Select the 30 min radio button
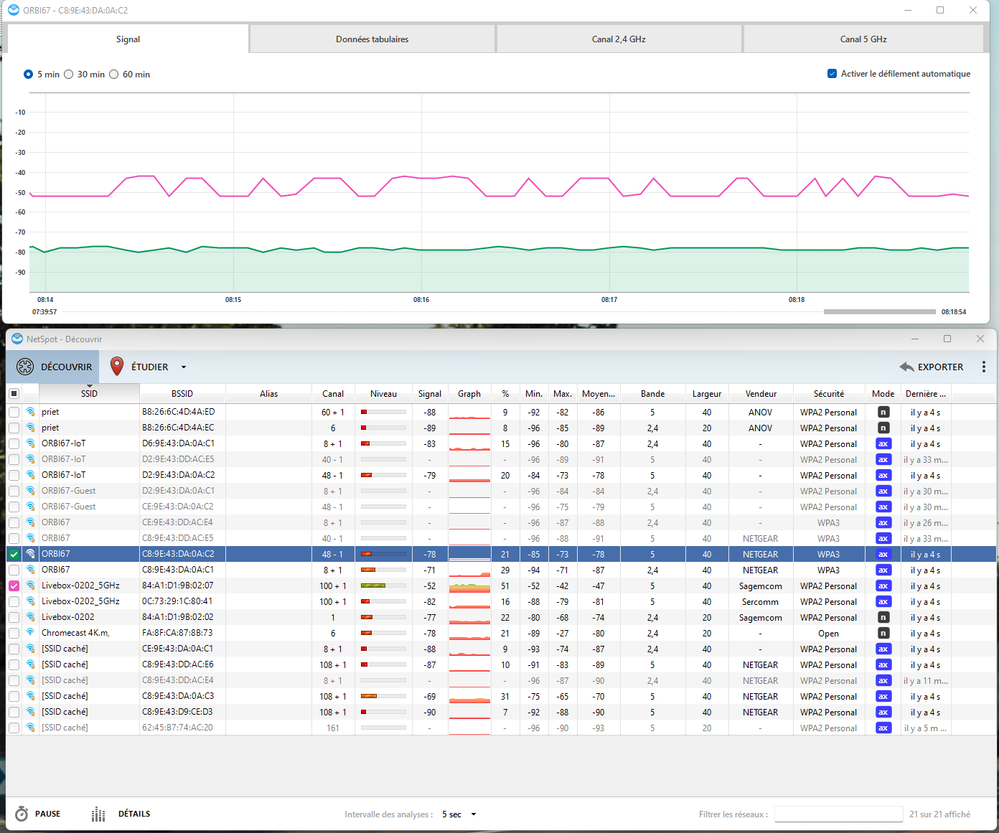Screen dimensions: 999x833 (69, 74)
